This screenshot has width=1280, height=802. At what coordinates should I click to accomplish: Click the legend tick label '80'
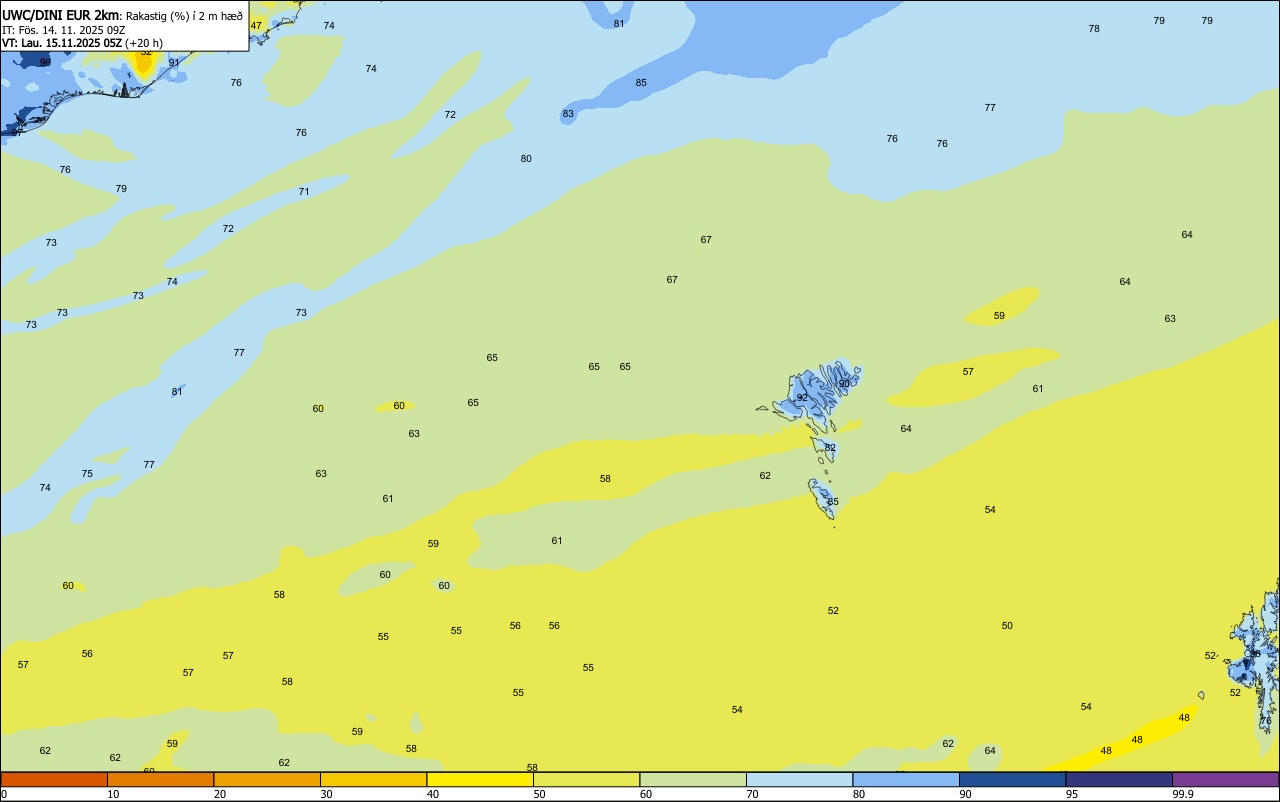click(858, 794)
